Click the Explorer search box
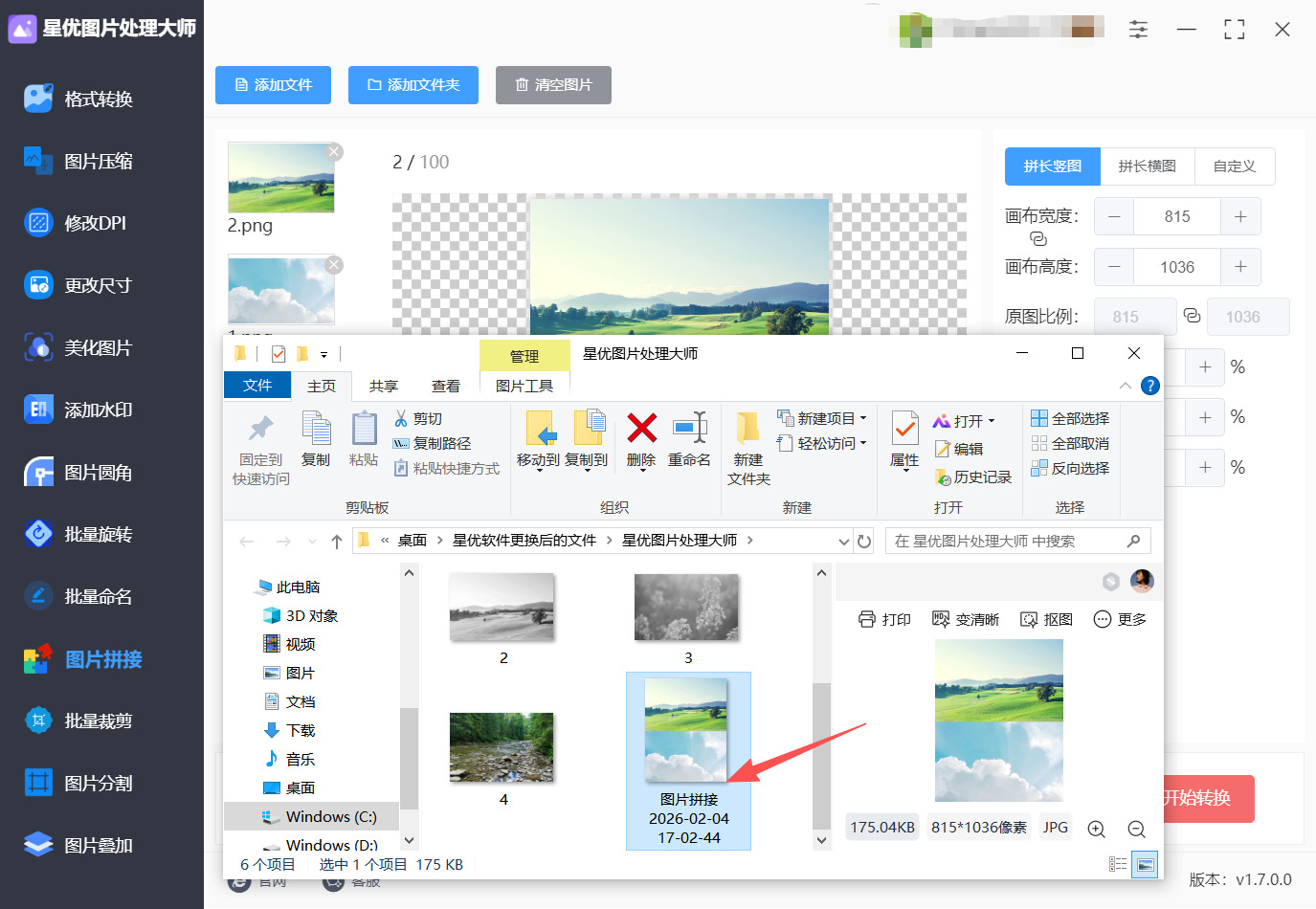This screenshot has height=909, width=1316. [1017, 542]
